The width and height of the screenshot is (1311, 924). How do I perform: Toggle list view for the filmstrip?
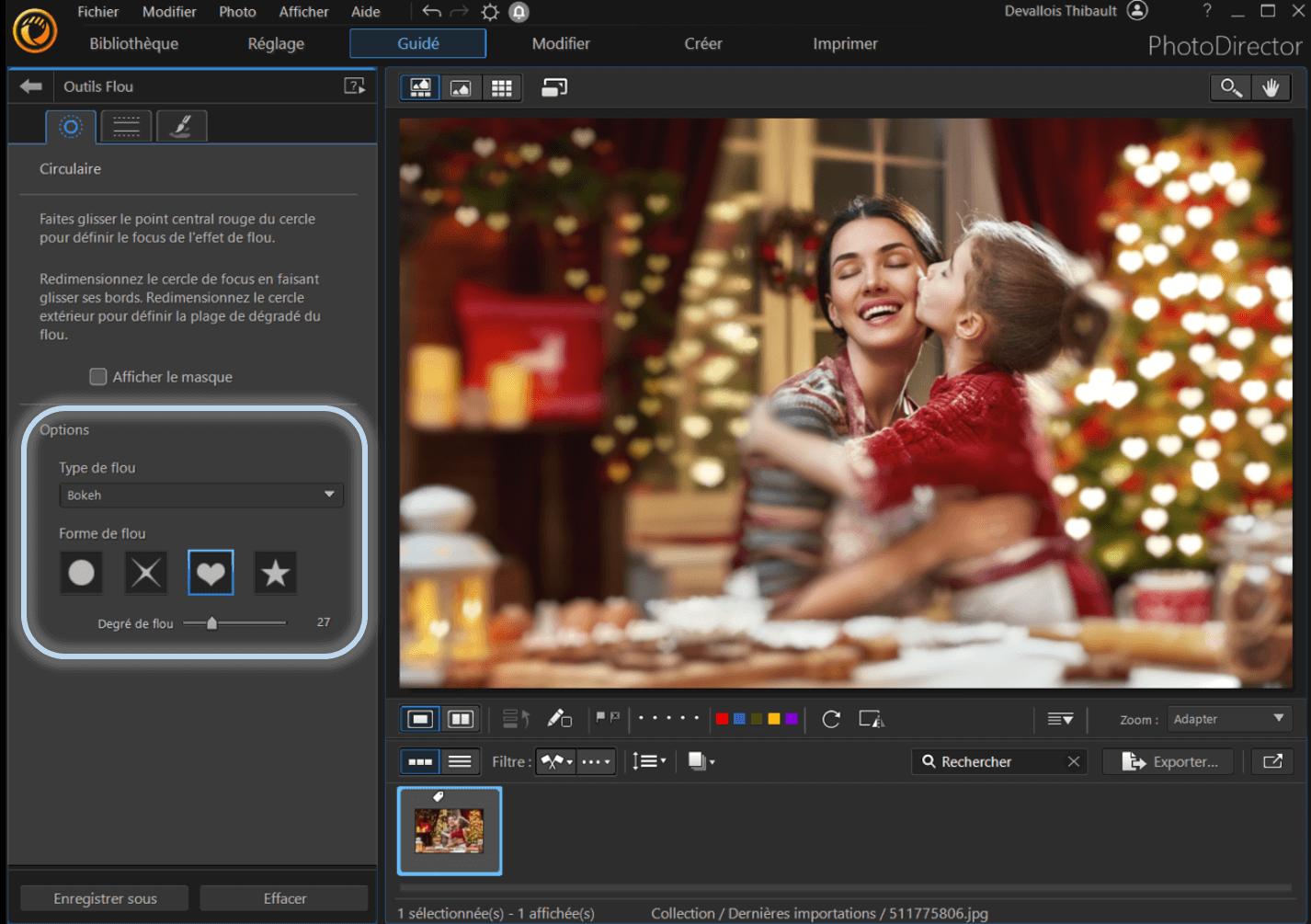460,761
